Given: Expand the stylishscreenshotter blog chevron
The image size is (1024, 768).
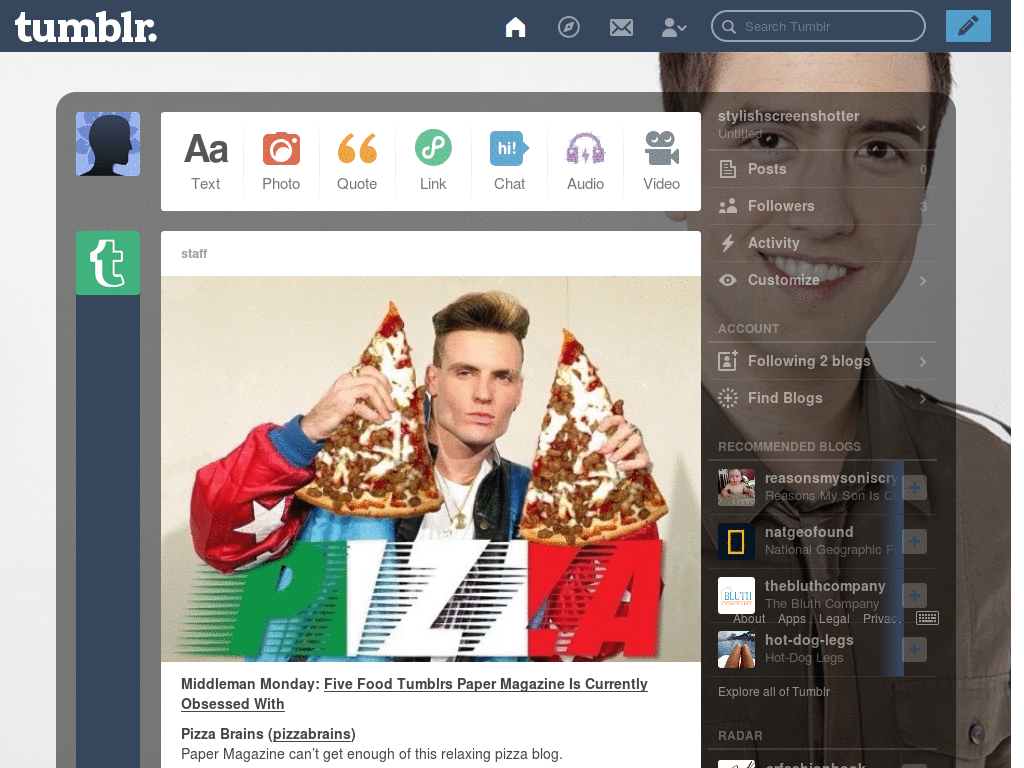Looking at the screenshot, I should pos(921,127).
